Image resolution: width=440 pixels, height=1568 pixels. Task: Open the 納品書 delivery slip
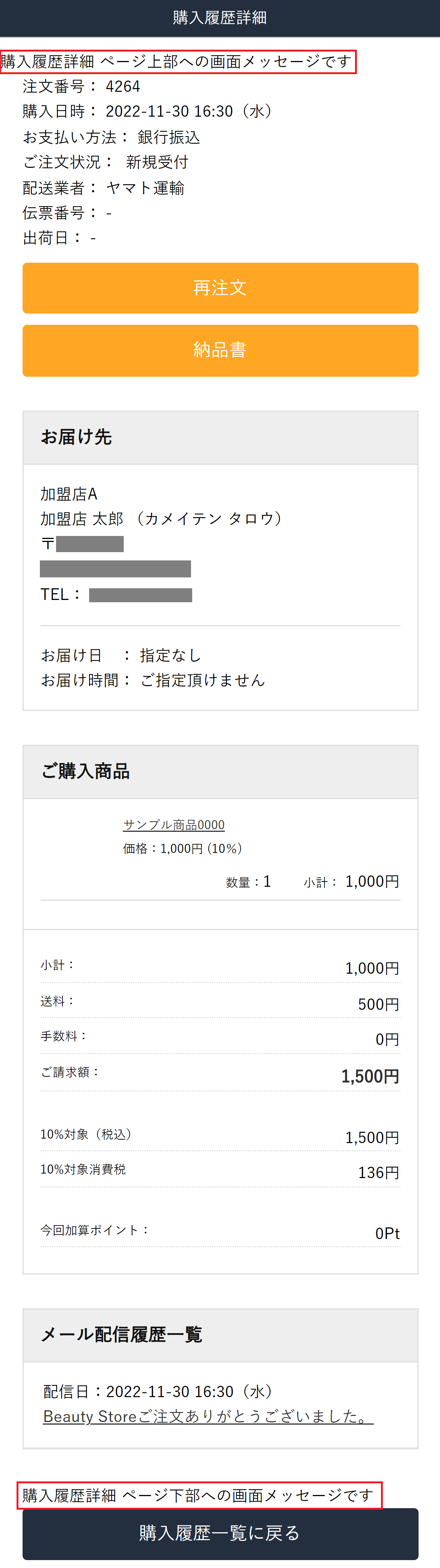tap(220, 350)
